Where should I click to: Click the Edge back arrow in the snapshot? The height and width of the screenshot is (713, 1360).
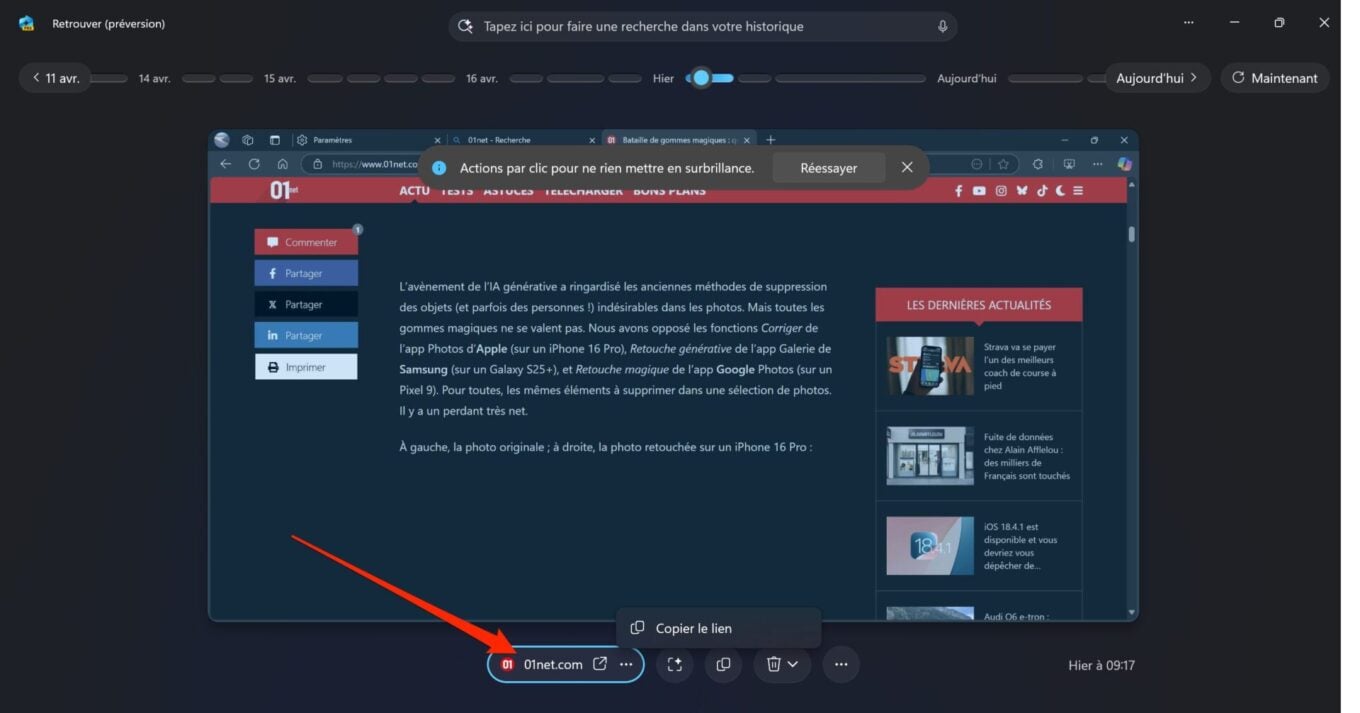click(x=226, y=164)
